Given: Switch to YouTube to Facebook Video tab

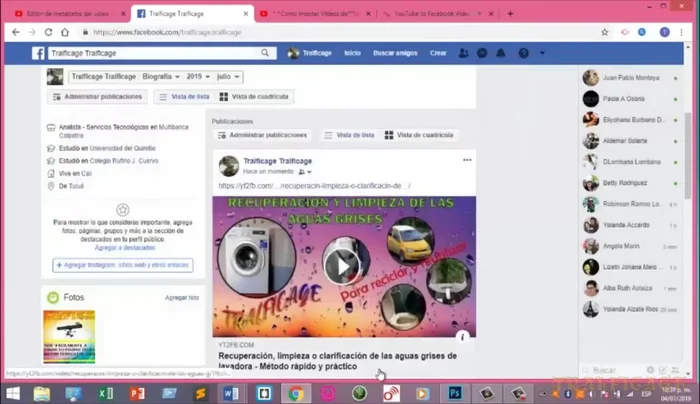Looking at the screenshot, I should click(437, 14).
